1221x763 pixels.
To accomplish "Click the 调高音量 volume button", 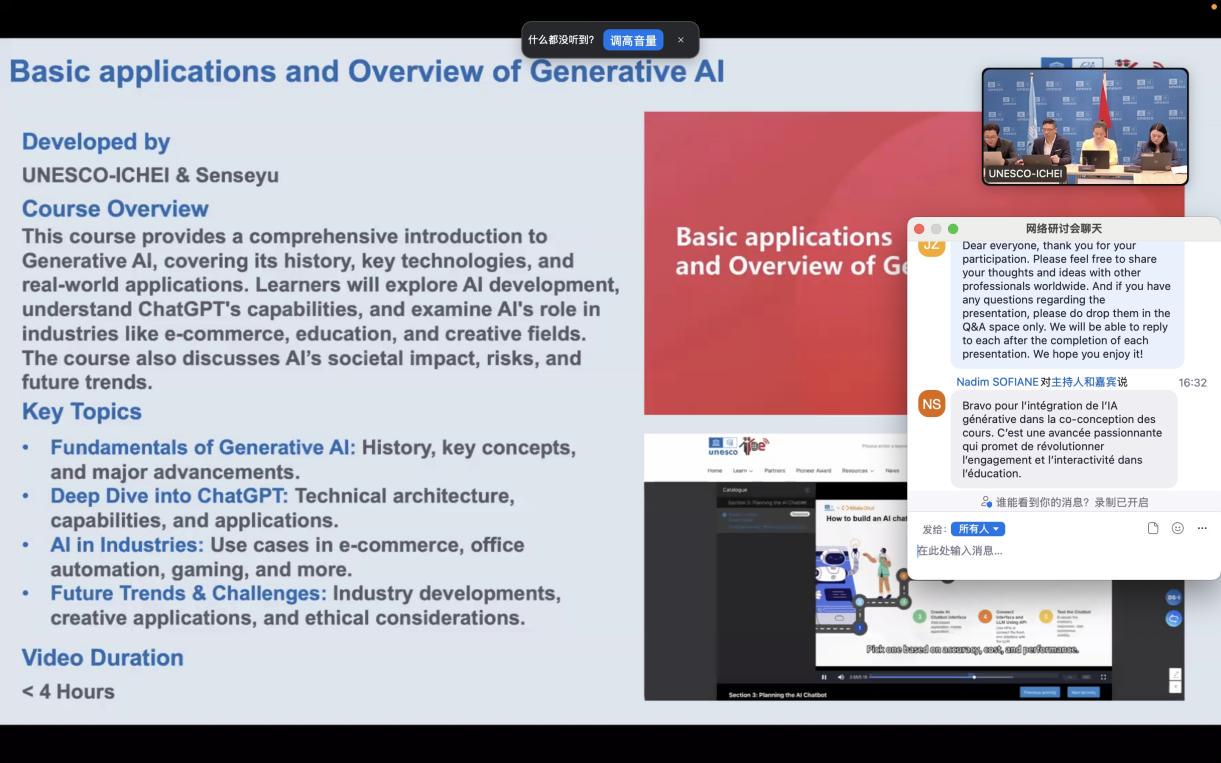I will pyautogui.click(x=633, y=40).
